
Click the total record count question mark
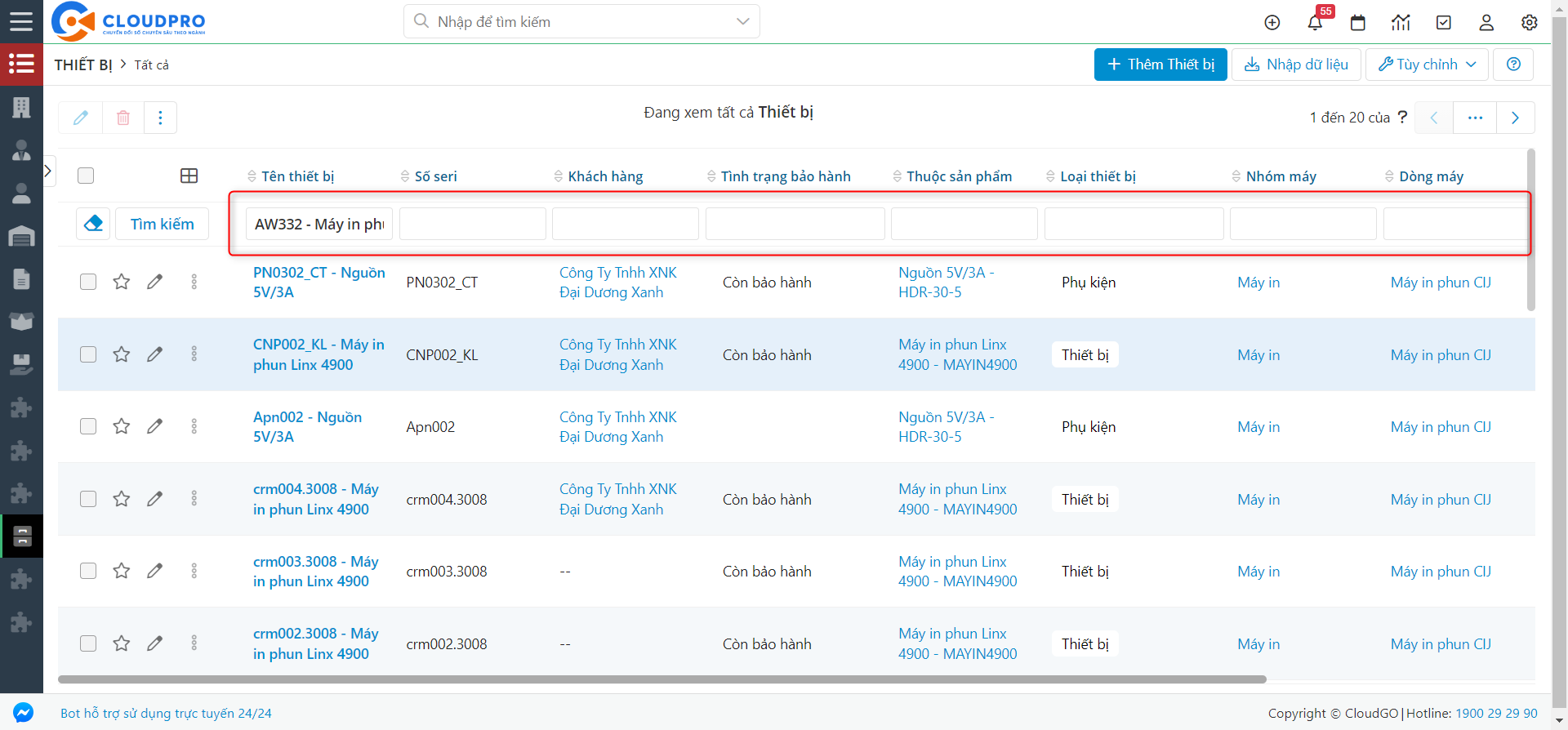(x=1402, y=117)
